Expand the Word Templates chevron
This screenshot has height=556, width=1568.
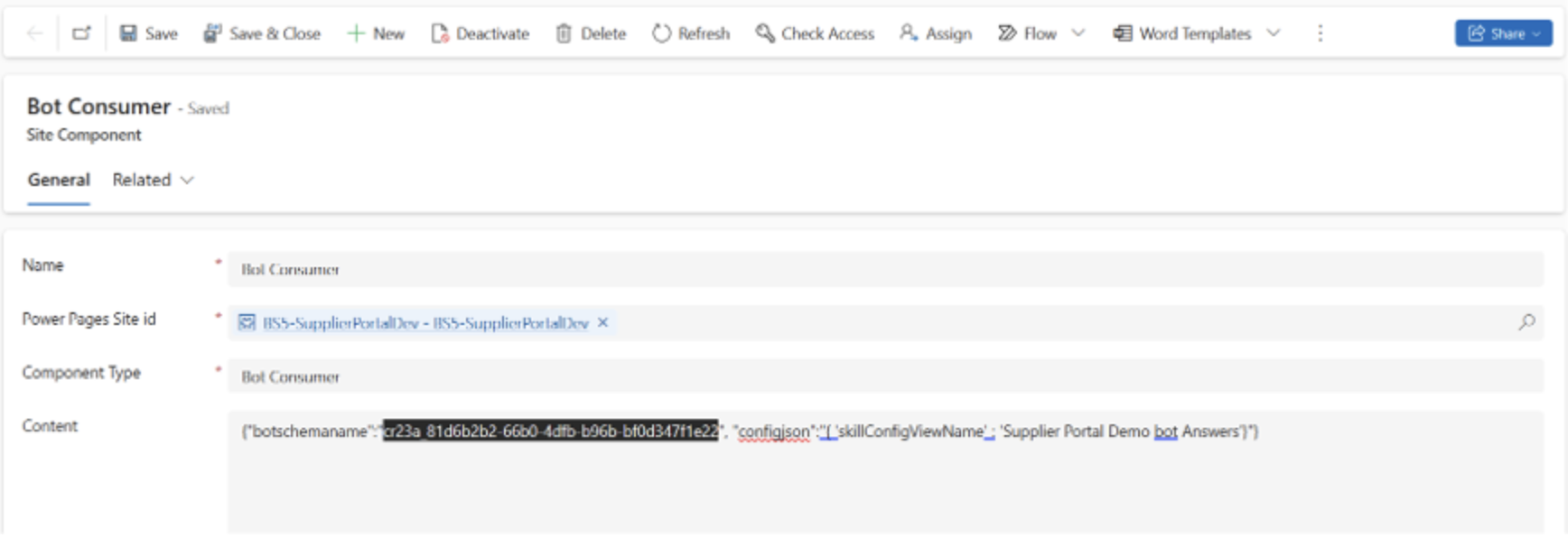point(1274,33)
